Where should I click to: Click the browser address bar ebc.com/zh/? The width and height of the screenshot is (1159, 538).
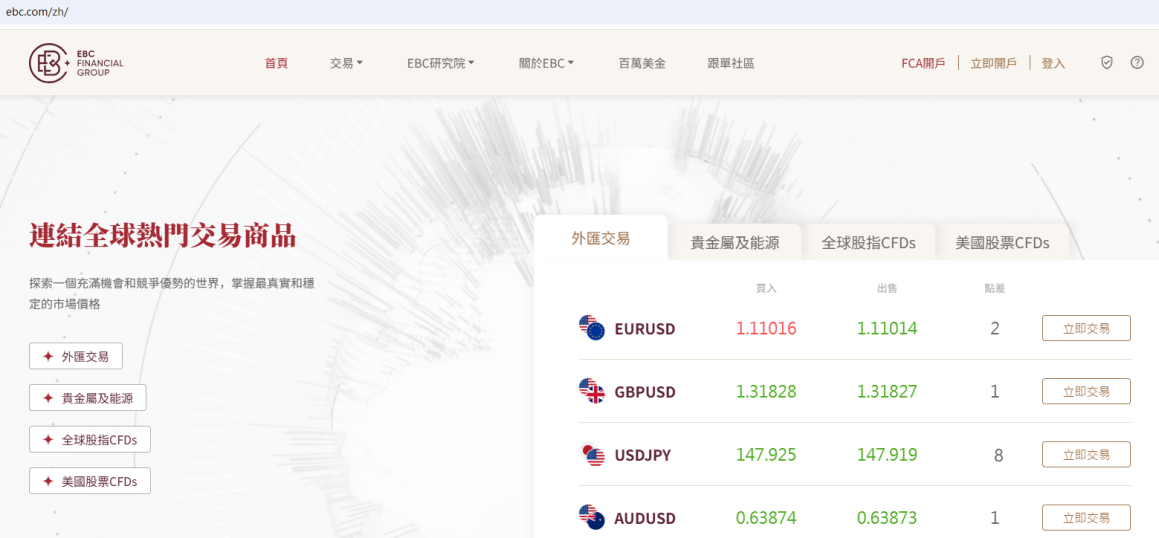(580, 12)
